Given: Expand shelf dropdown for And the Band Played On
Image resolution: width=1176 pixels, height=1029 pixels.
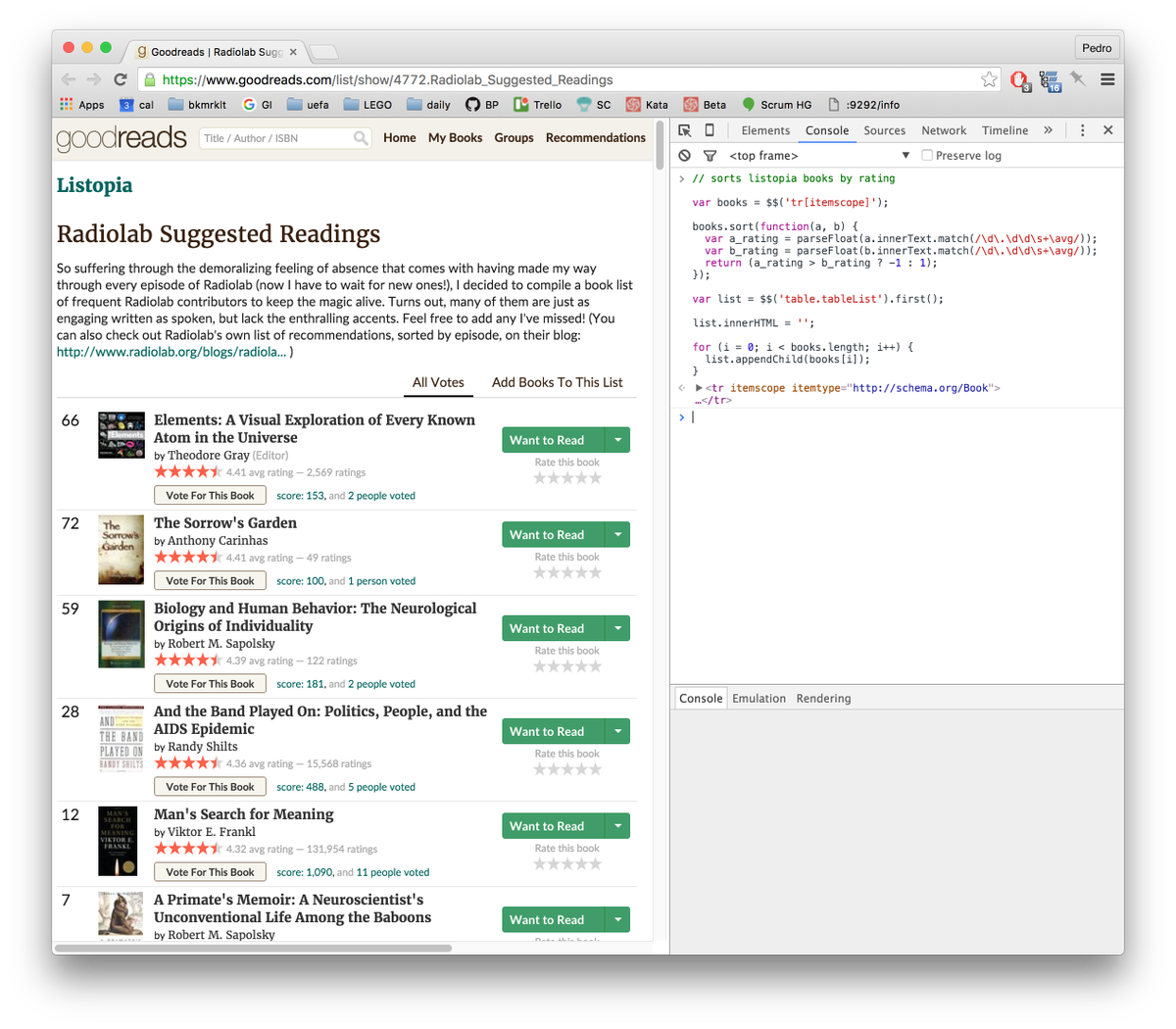Looking at the screenshot, I should pyautogui.click(x=617, y=731).
